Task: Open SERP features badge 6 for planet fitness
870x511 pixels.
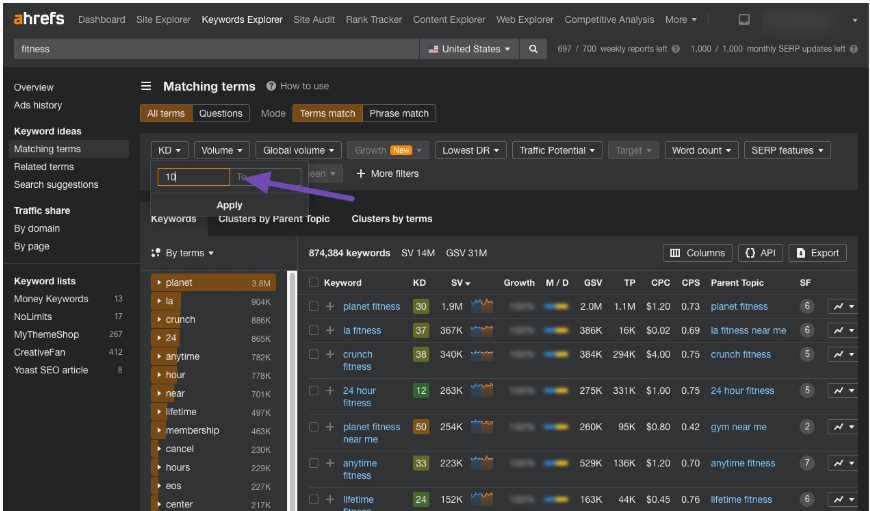Action: pos(807,306)
